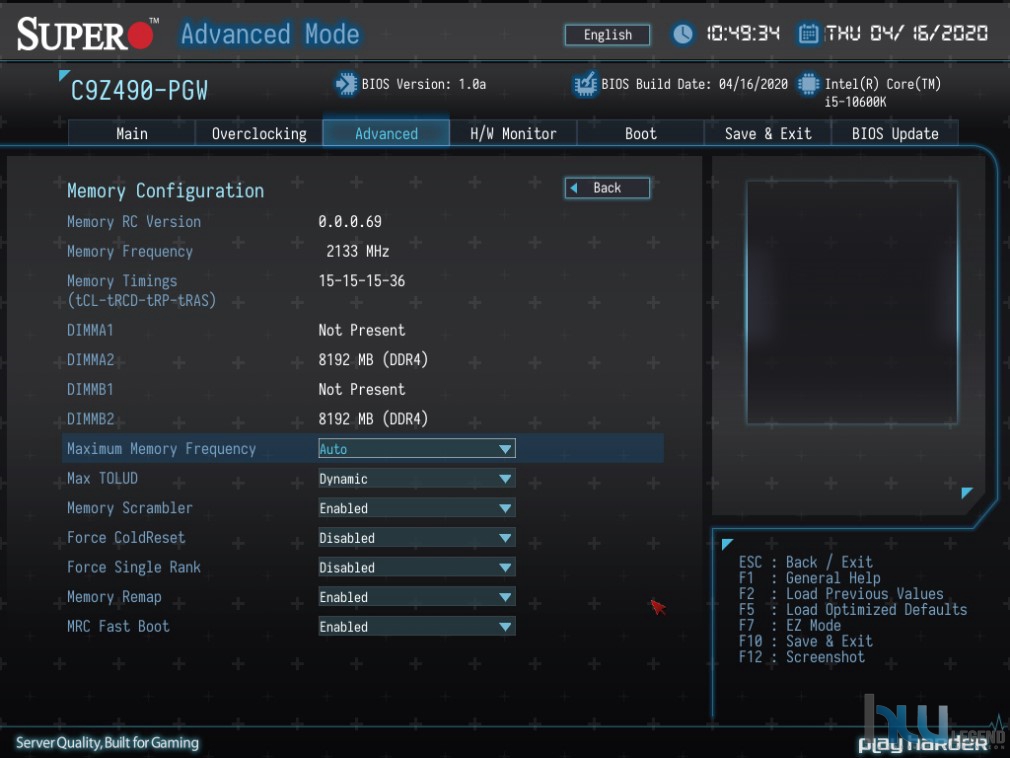Image resolution: width=1010 pixels, height=758 pixels.
Task: Select the Maximum Memory Frequency label
Action: pos(161,449)
